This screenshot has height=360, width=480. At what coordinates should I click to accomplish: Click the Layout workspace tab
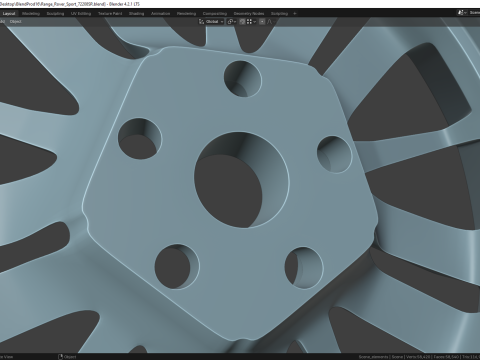coord(9,14)
